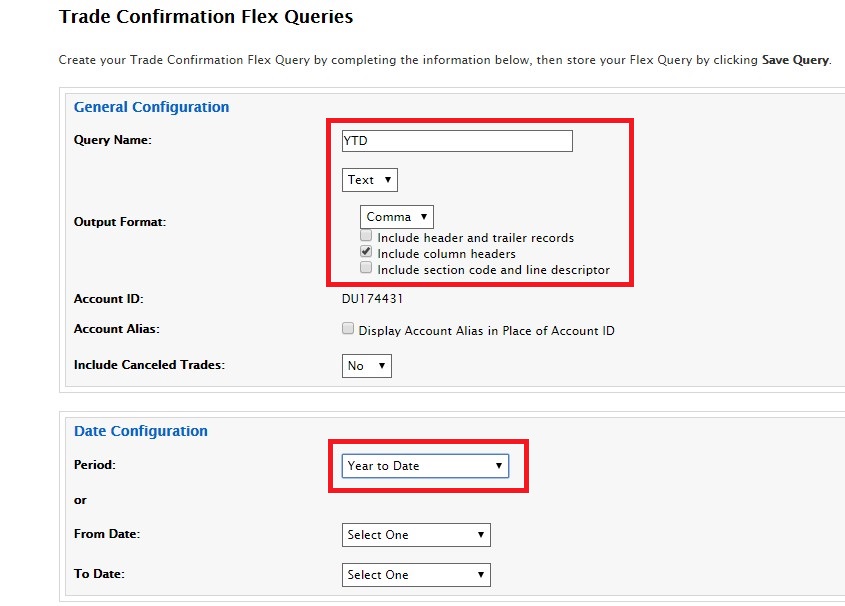845x606 pixels.
Task: Click the Query Name text field
Action: pyautogui.click(x=457, y=141)
